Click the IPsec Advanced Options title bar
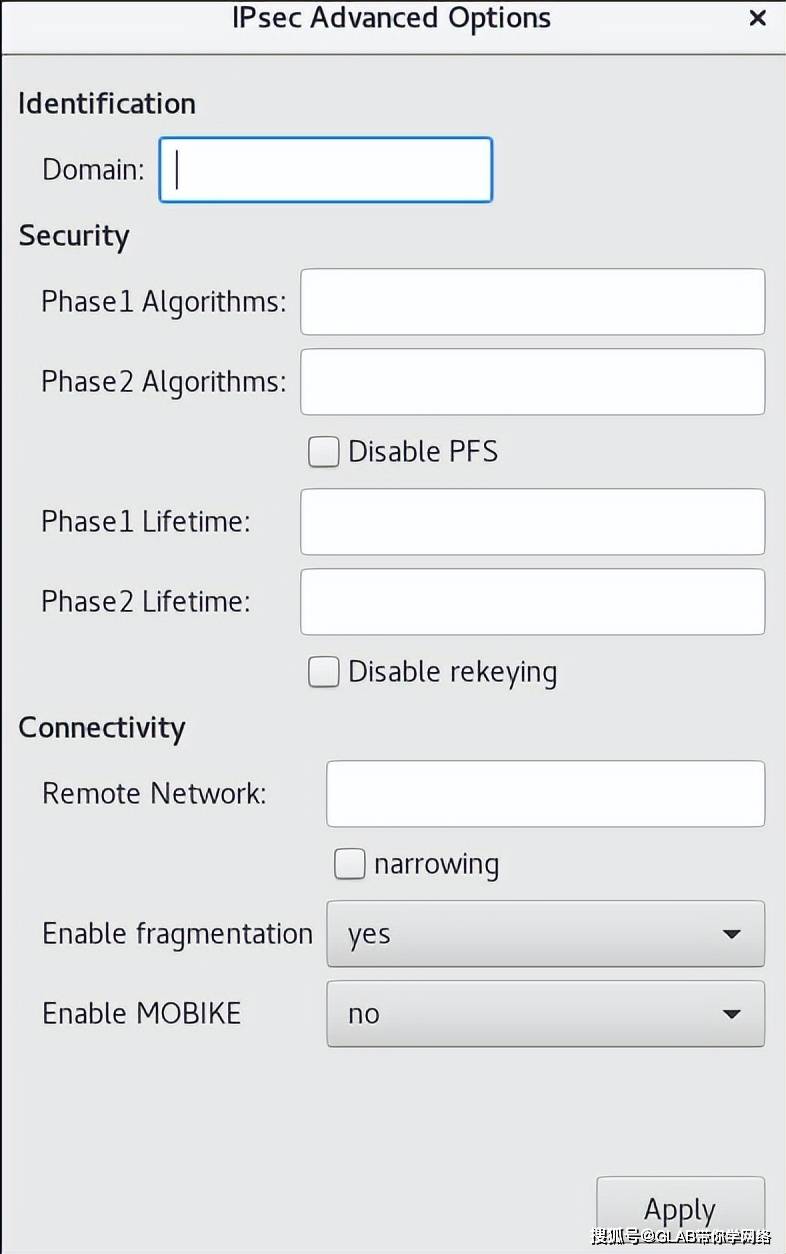 [x=391, y=18]
